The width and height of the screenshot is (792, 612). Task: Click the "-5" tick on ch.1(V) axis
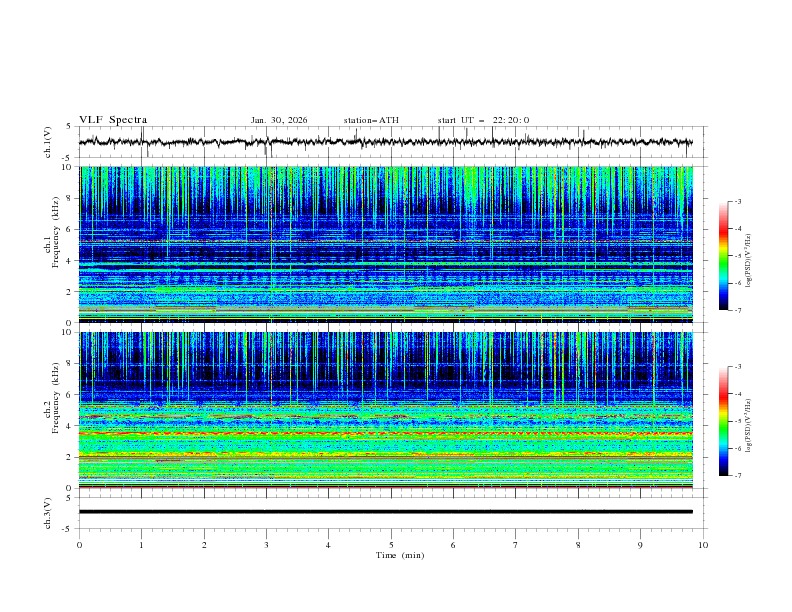[68, 158]
